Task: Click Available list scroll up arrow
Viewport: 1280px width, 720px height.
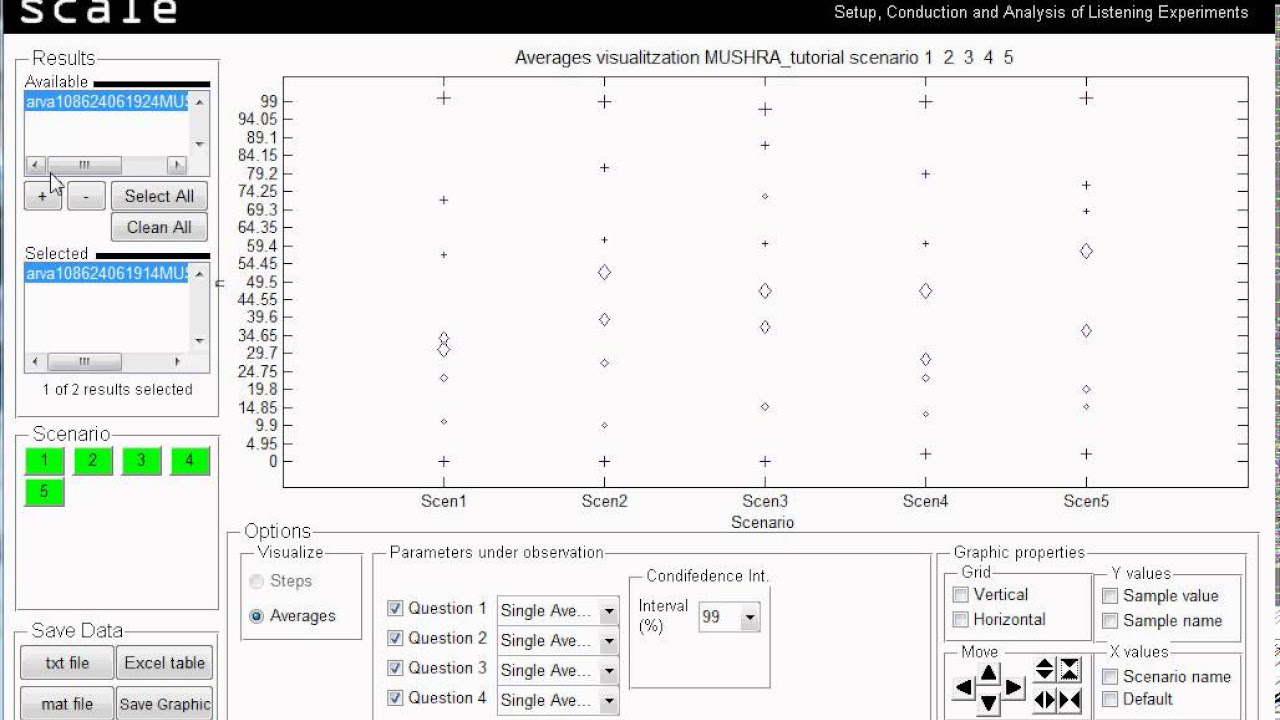Action: coord(199,101)
